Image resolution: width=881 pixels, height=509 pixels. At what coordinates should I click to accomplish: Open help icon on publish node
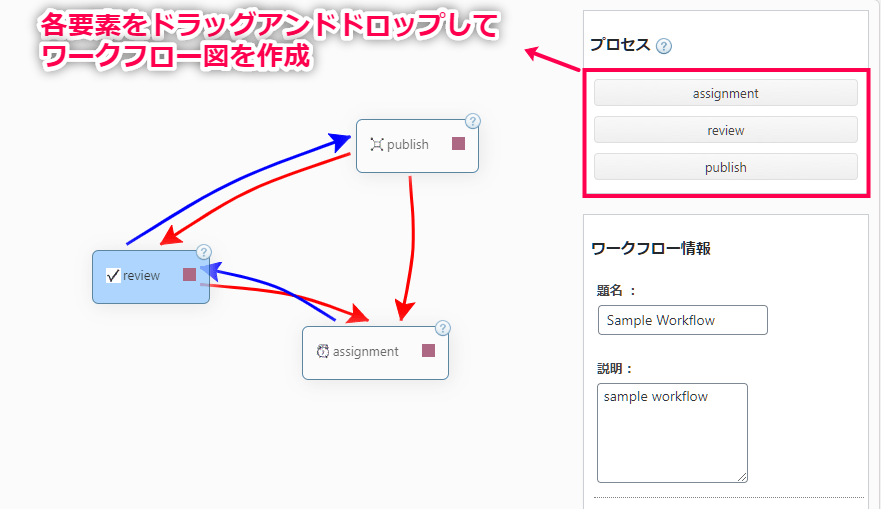(x=473, y=121)
